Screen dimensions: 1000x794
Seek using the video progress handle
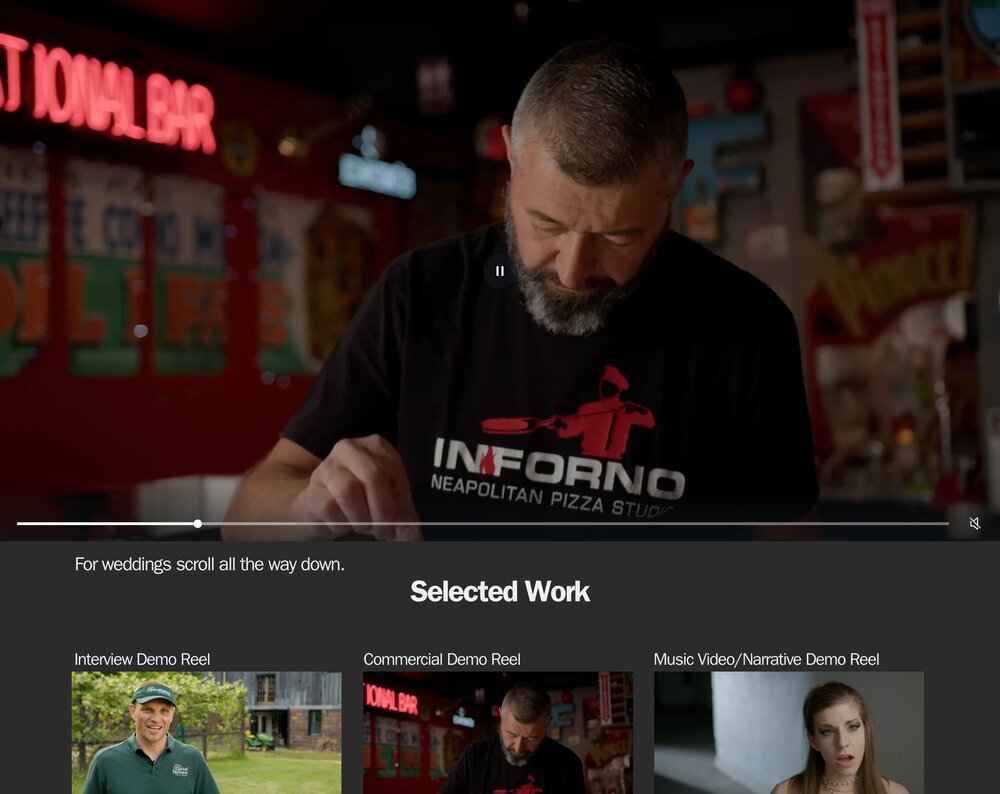pyautogui.click(x=198, y=524)
